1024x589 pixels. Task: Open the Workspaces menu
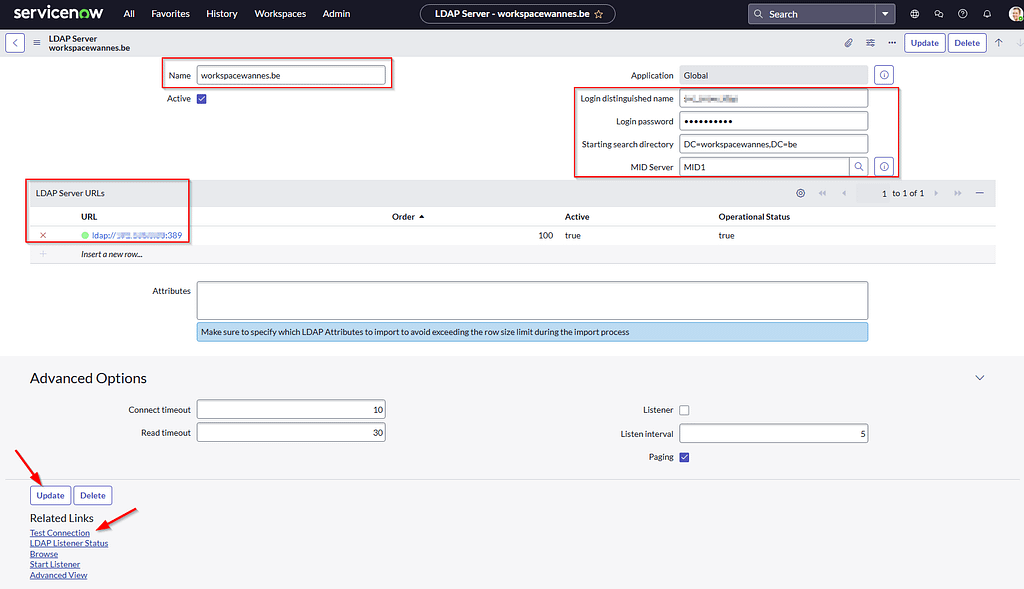tap(280, 14)
